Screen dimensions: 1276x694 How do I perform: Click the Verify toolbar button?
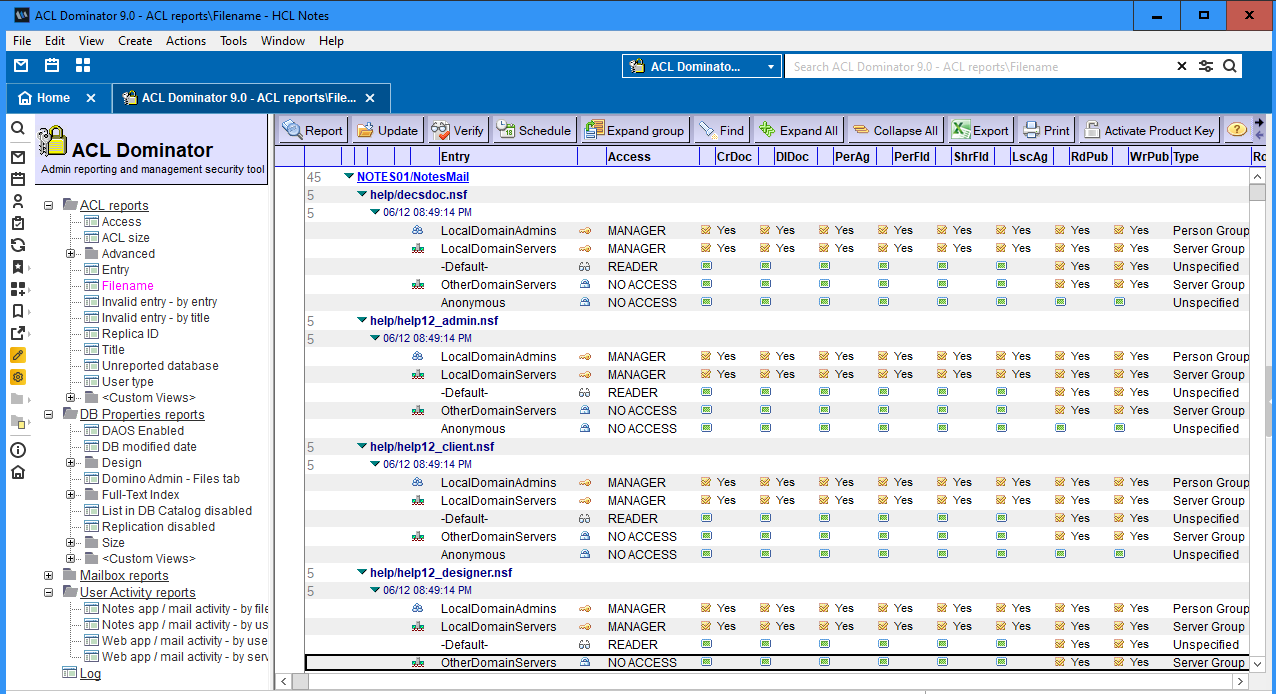[457, 130]
